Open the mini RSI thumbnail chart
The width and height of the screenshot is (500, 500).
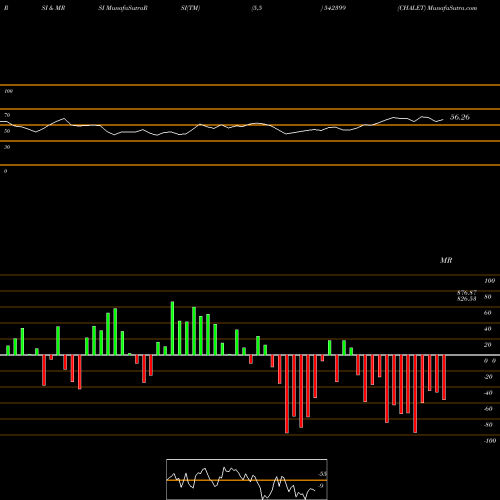(247, 479)
